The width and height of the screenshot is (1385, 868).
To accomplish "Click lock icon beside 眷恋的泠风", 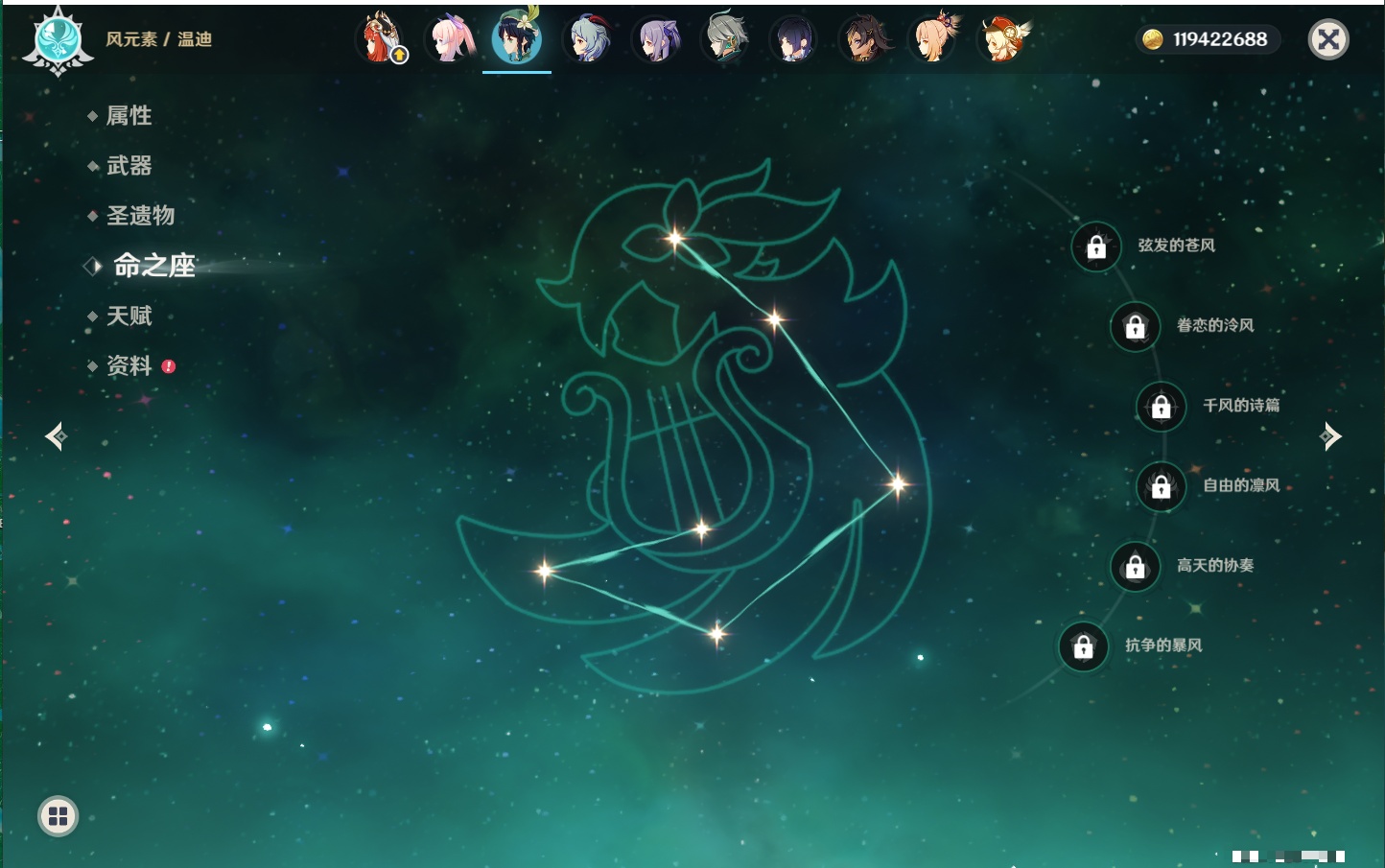I will (1135, 326).
